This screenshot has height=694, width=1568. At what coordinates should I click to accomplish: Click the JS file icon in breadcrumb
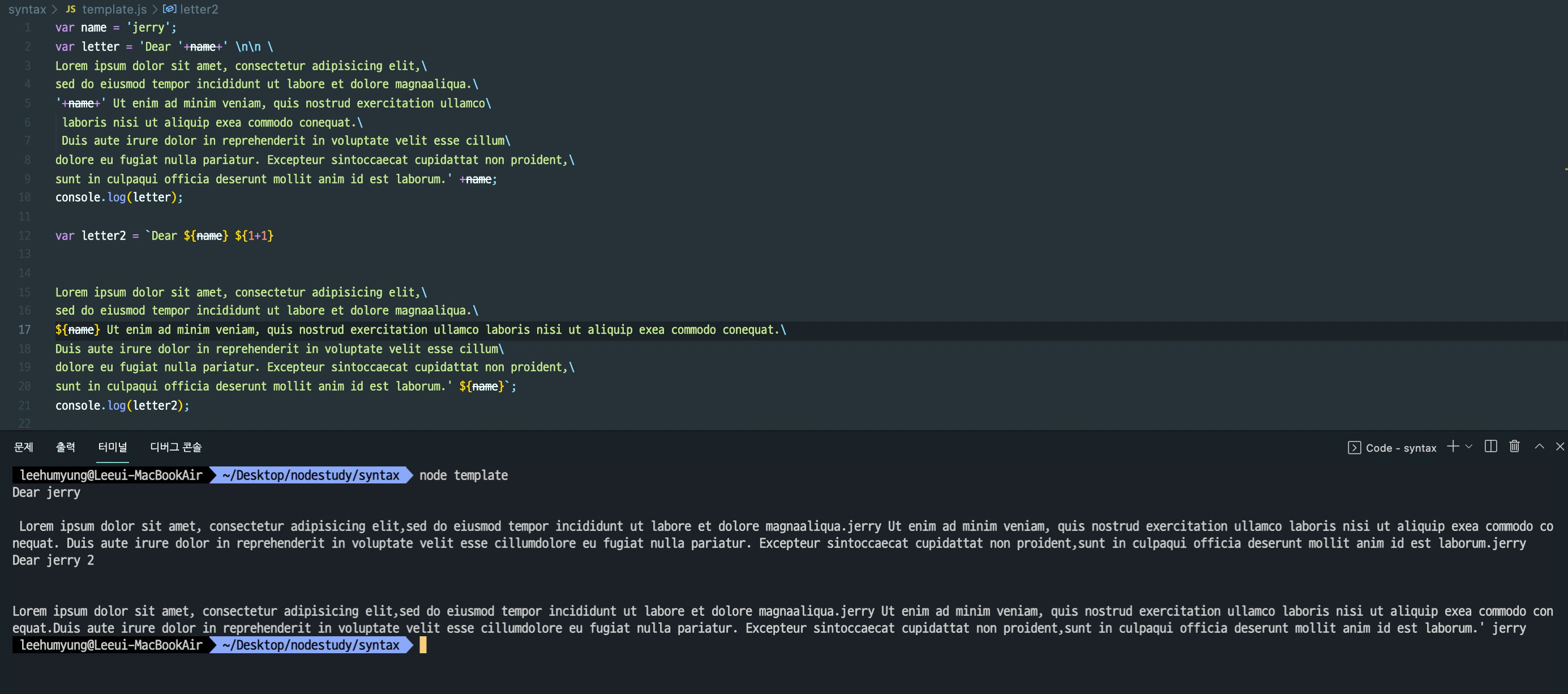(x=71, y=9)
